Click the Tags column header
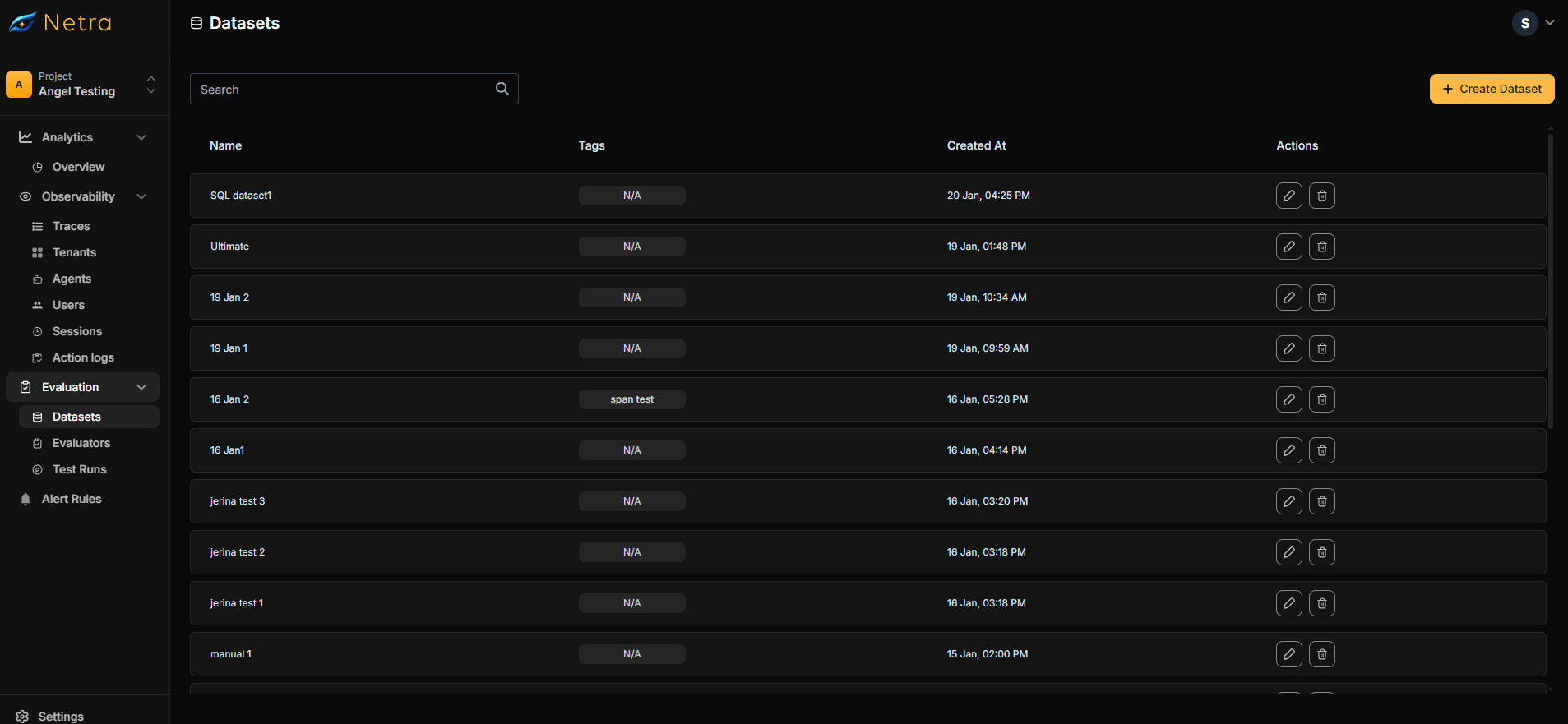This screenshot has height=724, width=1568. point(591,145)
